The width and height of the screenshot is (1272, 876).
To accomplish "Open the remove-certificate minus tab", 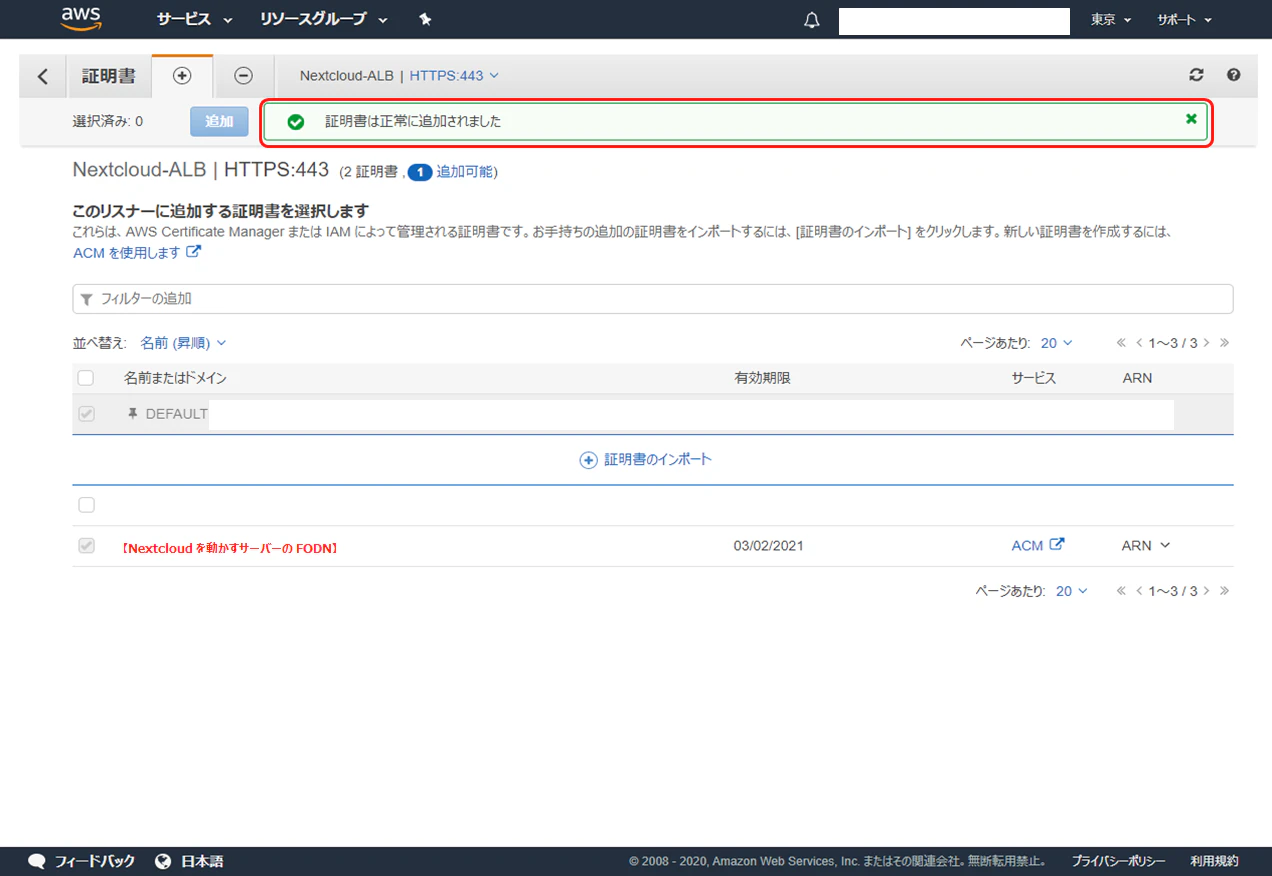I will pyautogui.click(x=243, y=76).
